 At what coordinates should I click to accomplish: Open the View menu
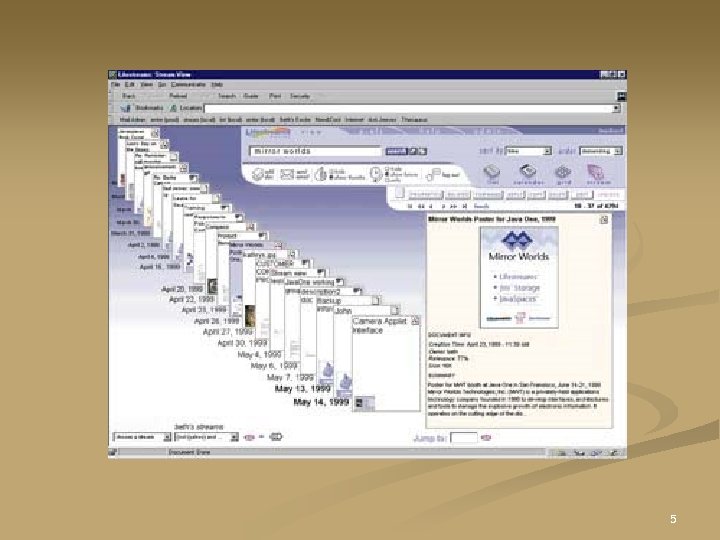pos(146,85)
